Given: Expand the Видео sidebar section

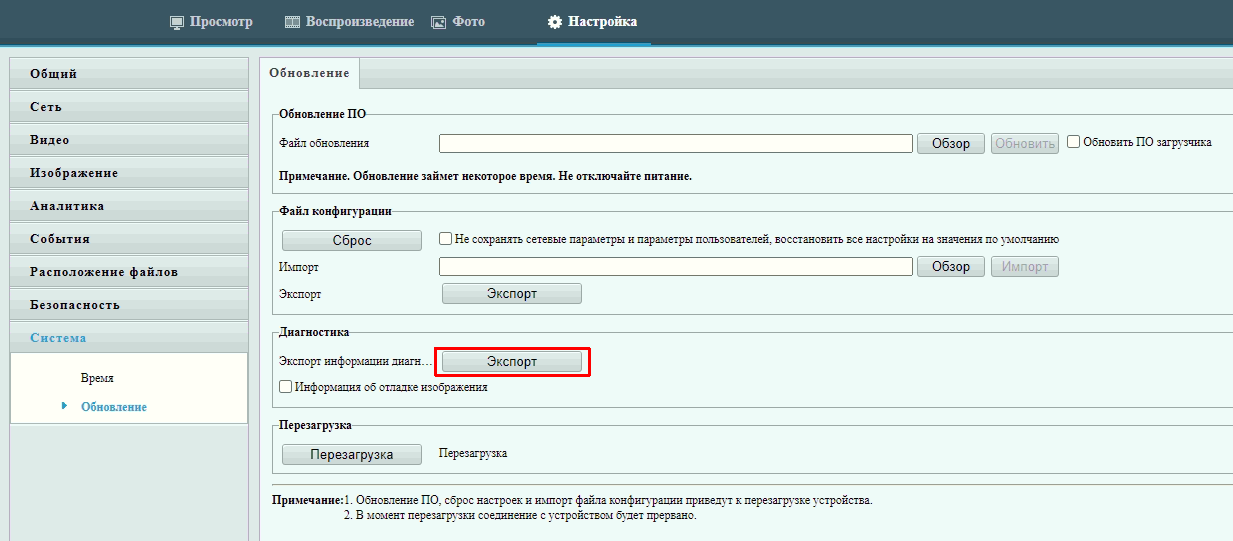Looking at the screenshot, I should [129, 140].
